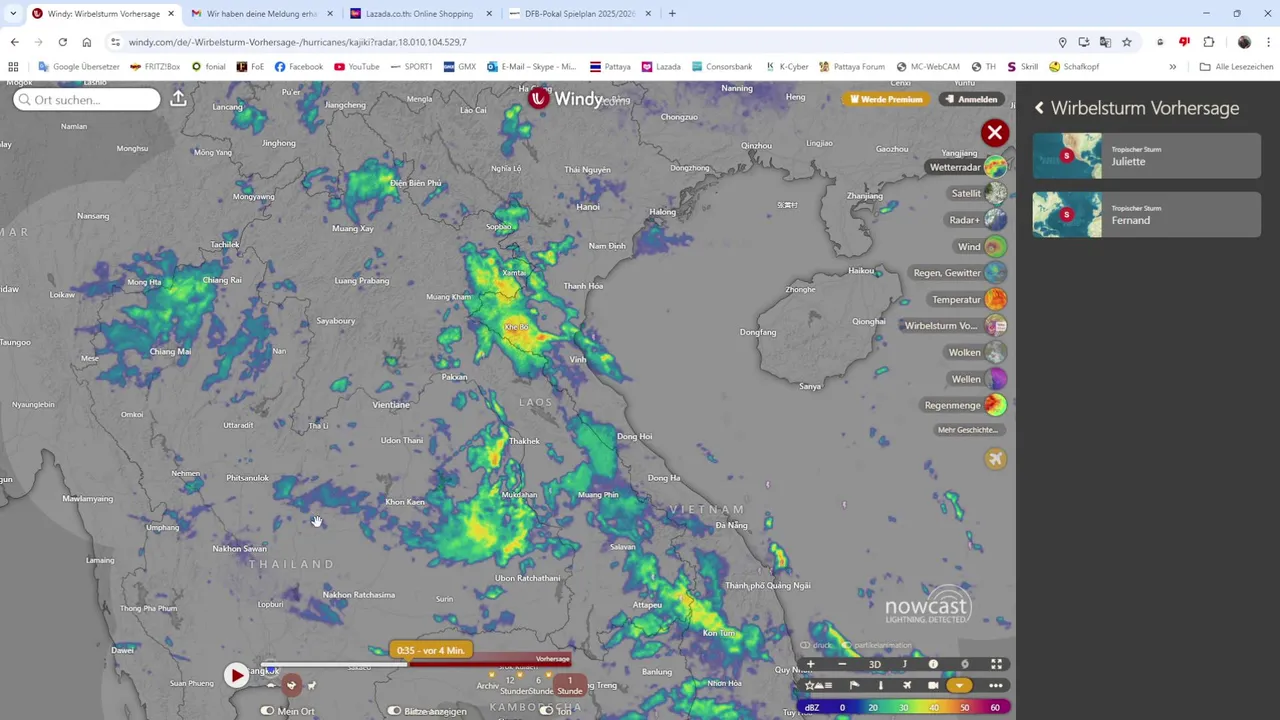
Task: Select the 6 Stunden range option
Action: 538,686
